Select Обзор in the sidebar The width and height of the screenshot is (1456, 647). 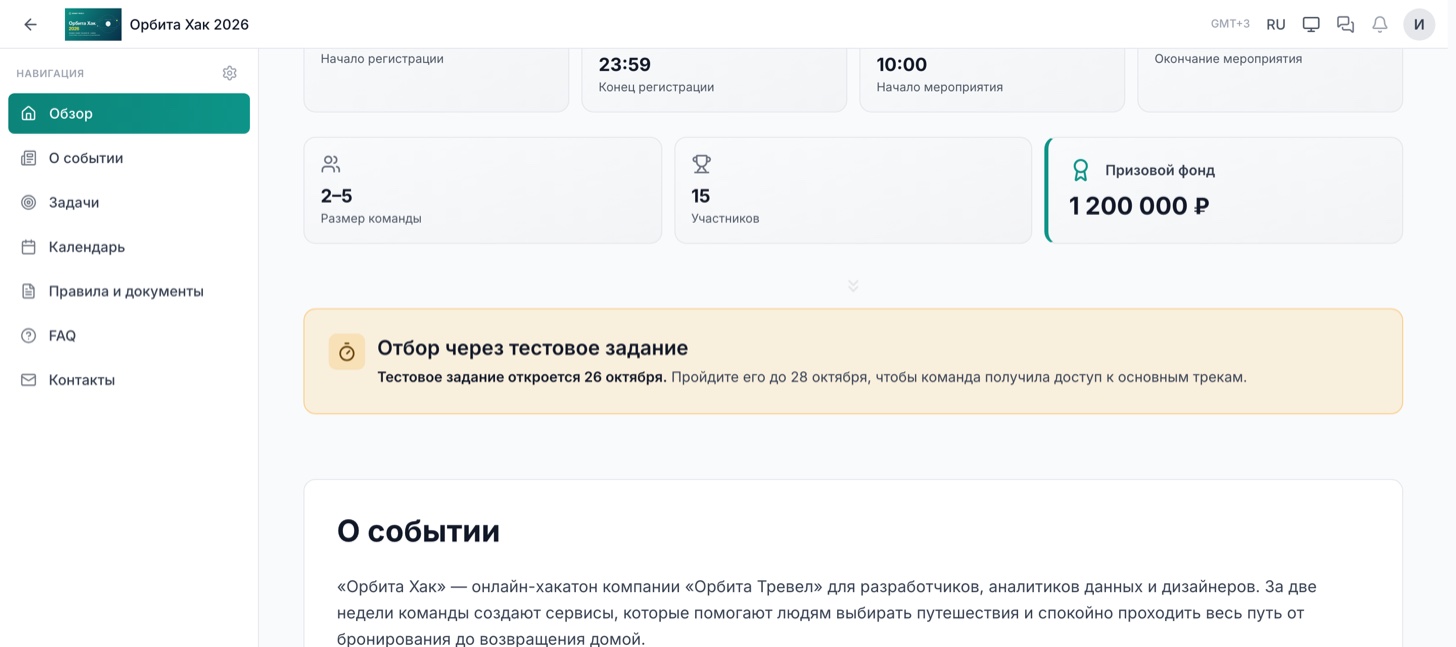coord(129,113)
